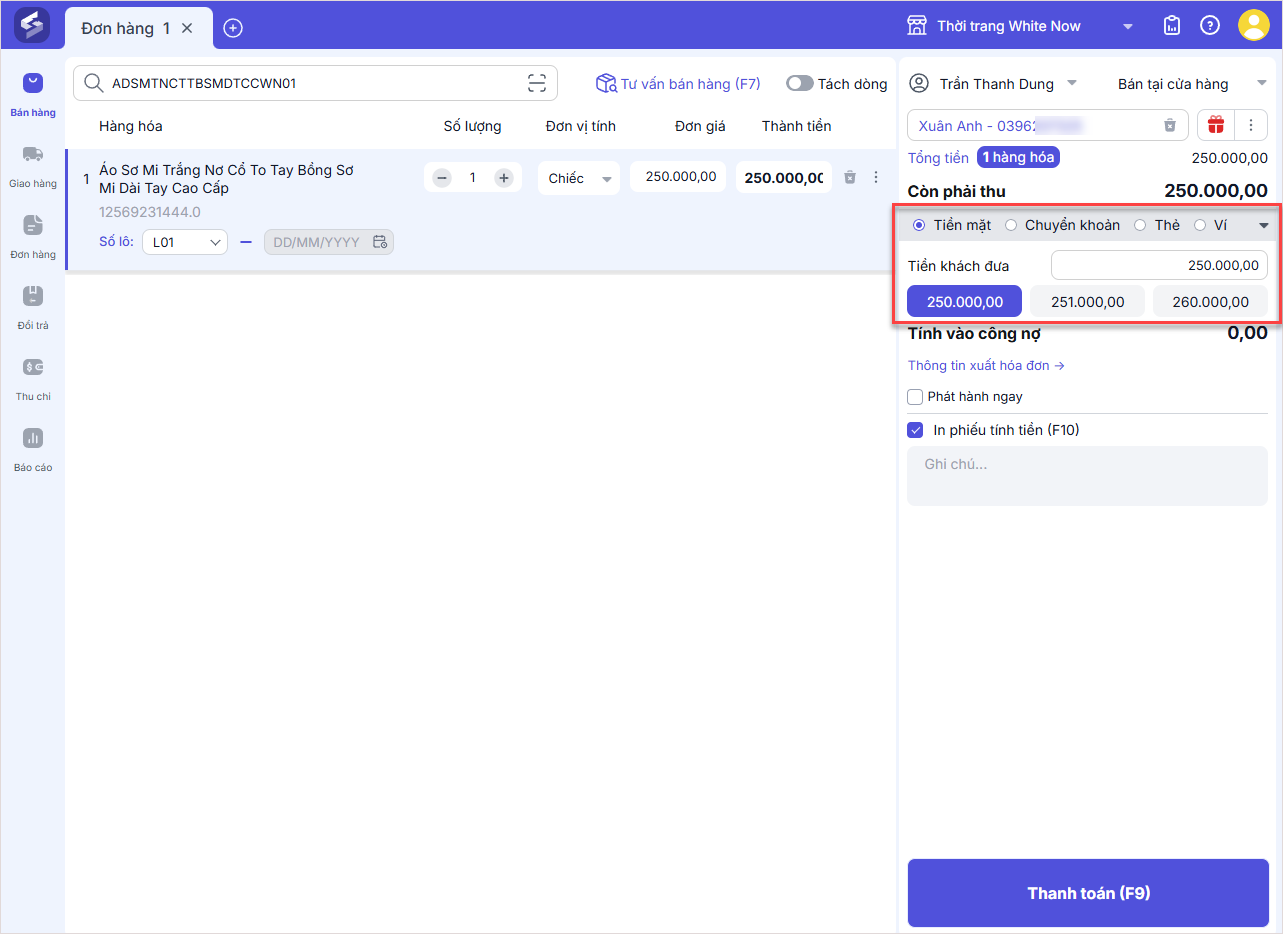Screen dimensions: 1283x934
Task: Open Đơn hàng in sidebar
Action: click(33, 237)
